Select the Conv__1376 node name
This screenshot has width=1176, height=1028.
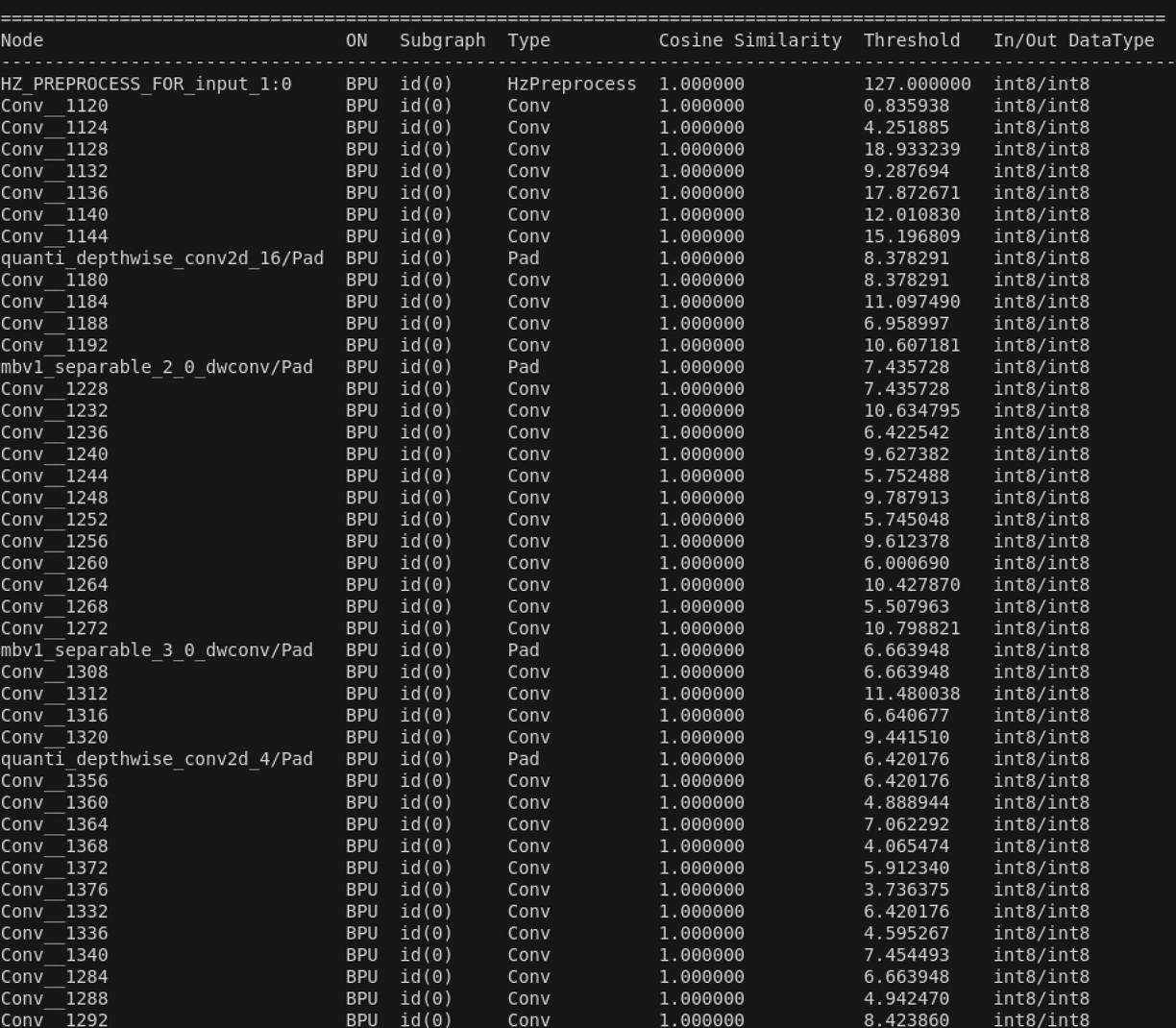pos(55,890)
